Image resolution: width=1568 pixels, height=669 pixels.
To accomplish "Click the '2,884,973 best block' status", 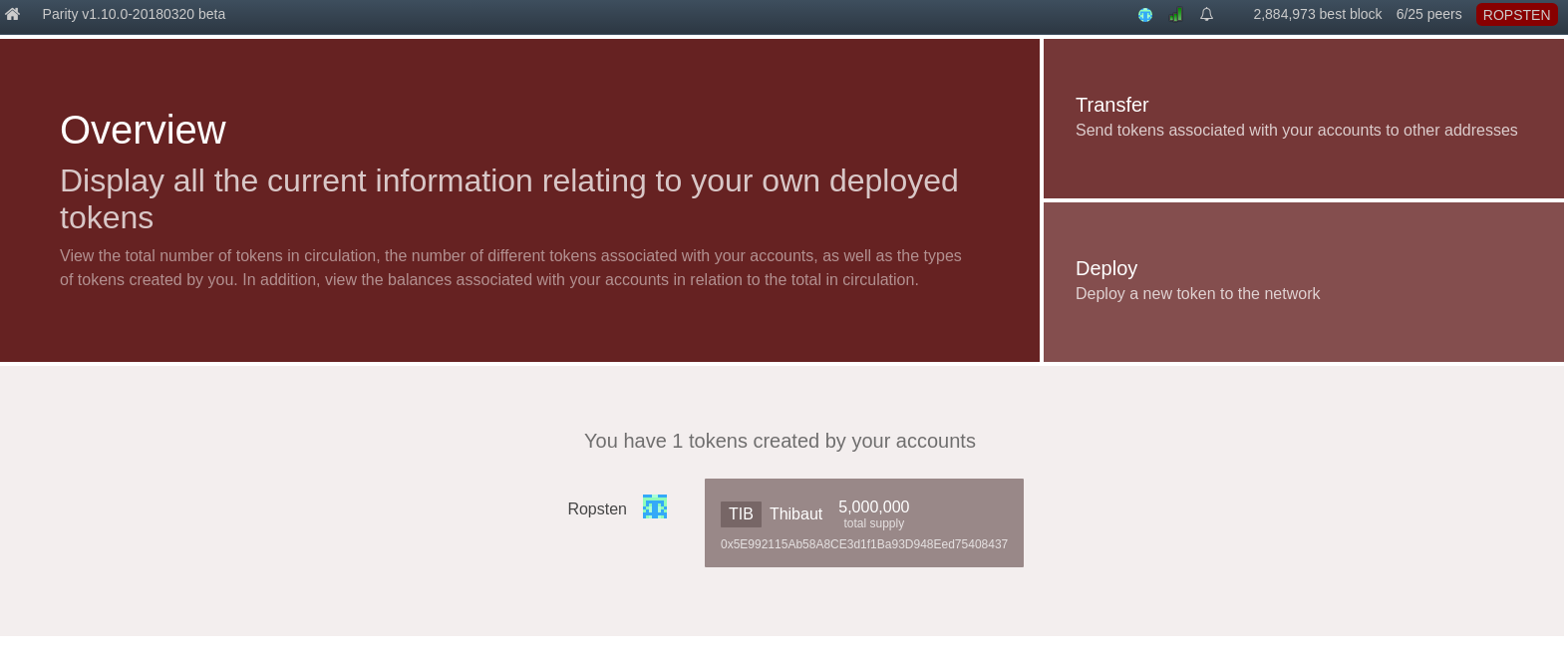I will click(x=1318, y=14).
